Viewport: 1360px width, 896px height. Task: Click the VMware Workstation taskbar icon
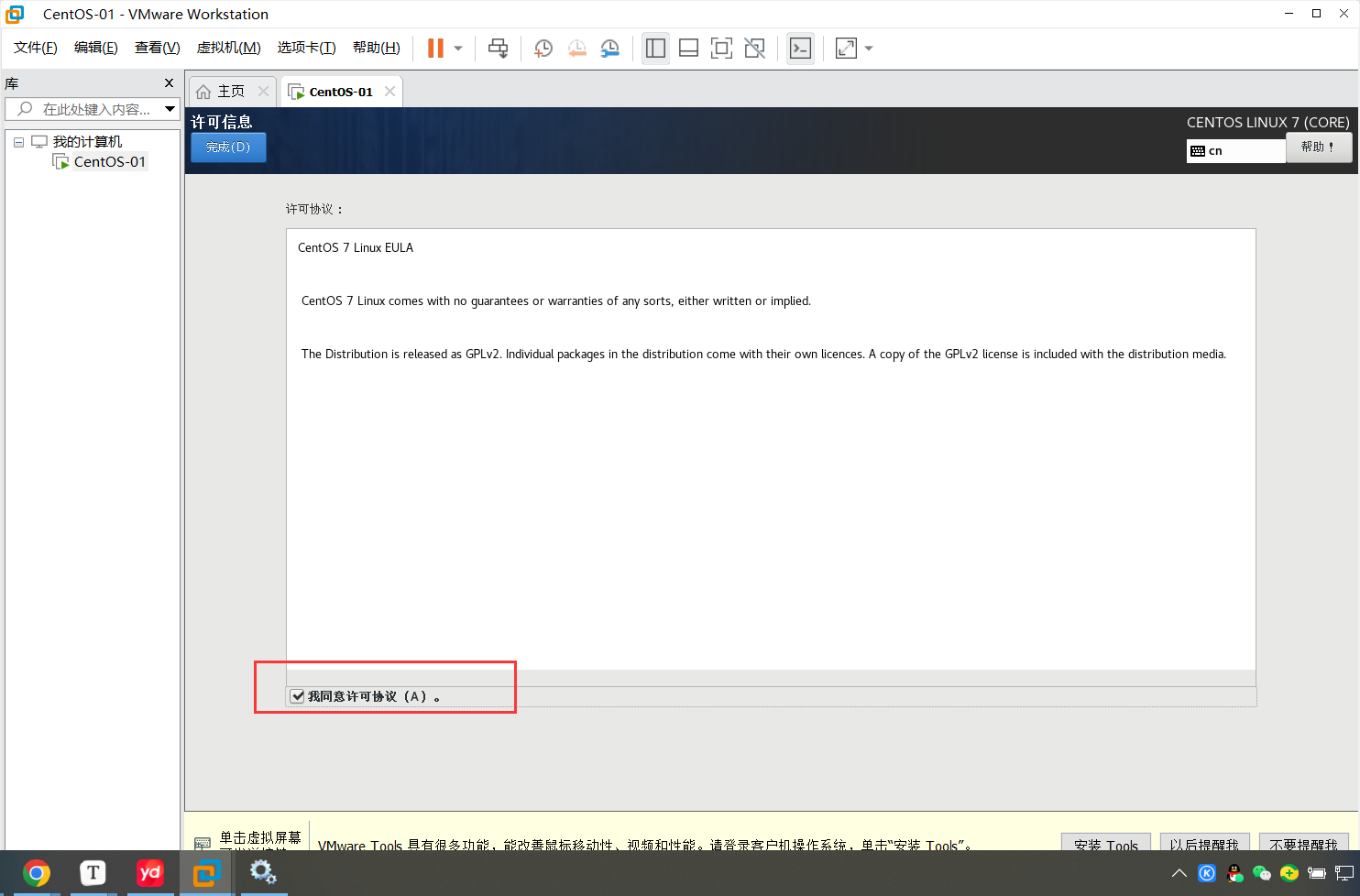pyautogui.click(x=206, y=873)
